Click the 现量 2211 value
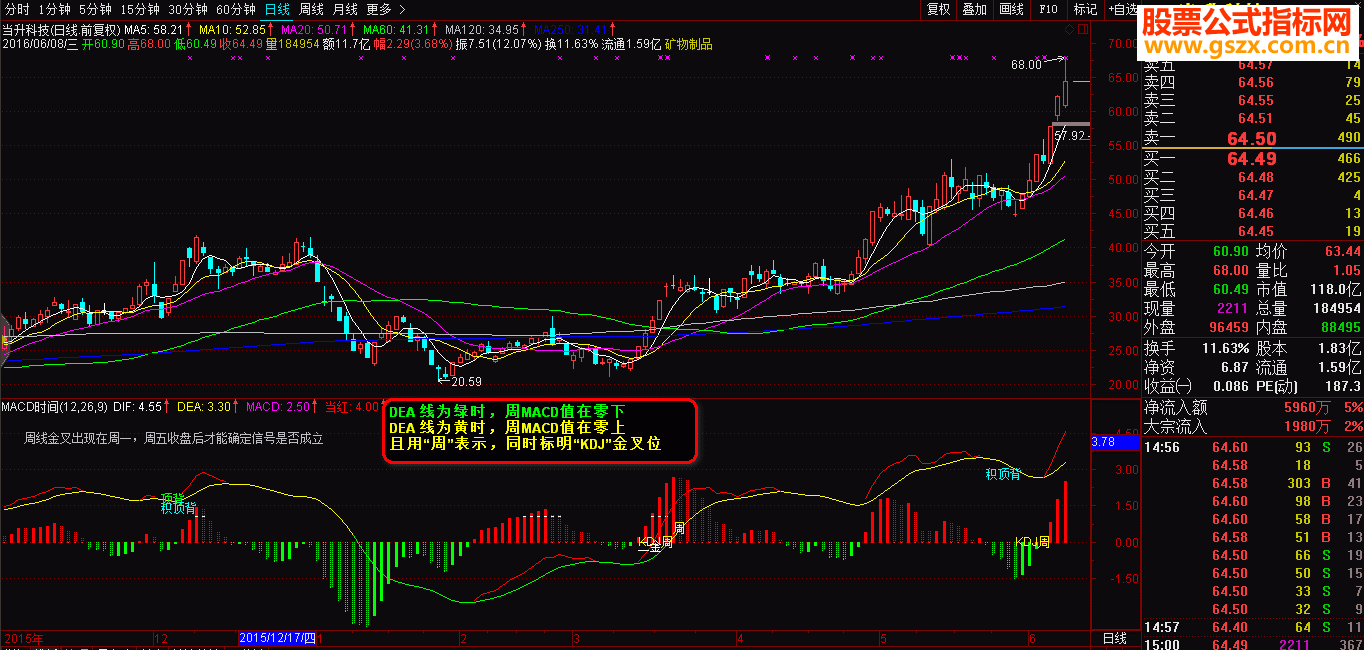Image resolution: width=1364 pixels, height=650 pixels. pyautogui.click(x=1233, y=308)
